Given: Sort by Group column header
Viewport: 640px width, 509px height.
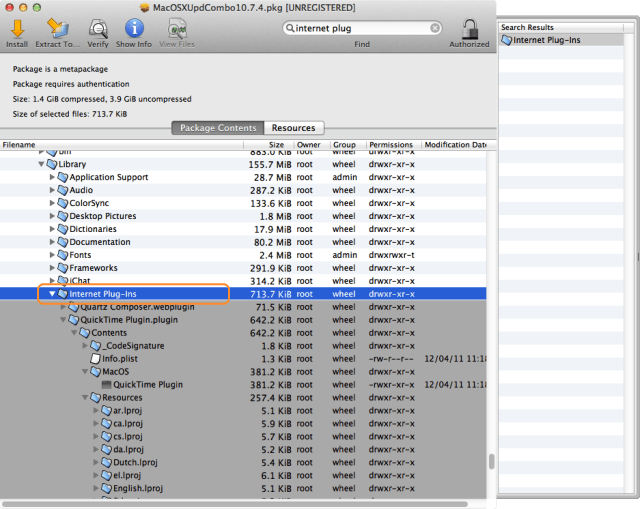Looking at the screenshot, I should 347,145.
